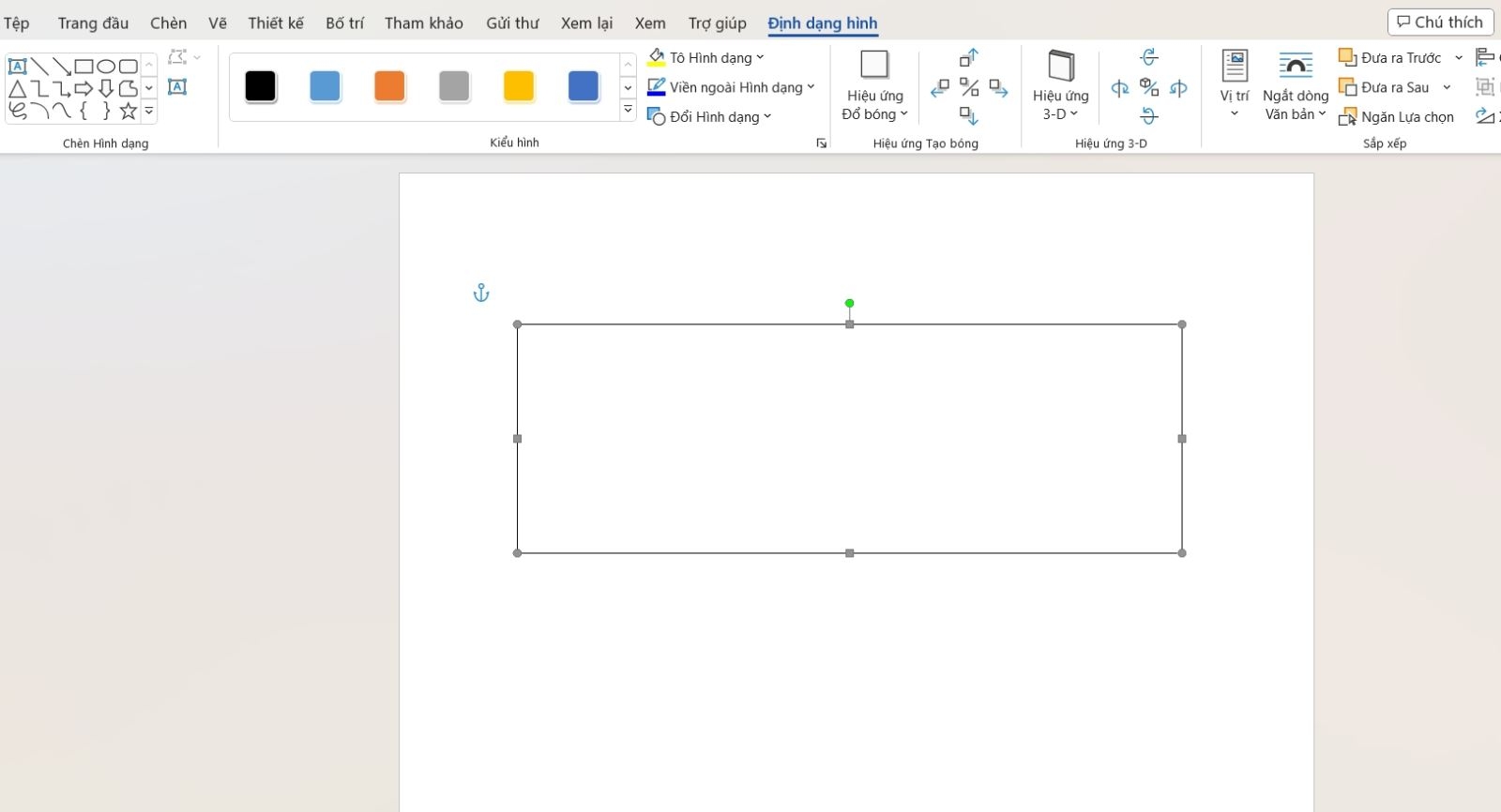Expand Đưa ra Sau dropdown arrow
This screenshot has height=812, width=1501.
pyautogui.click(x=1447, y=87)
